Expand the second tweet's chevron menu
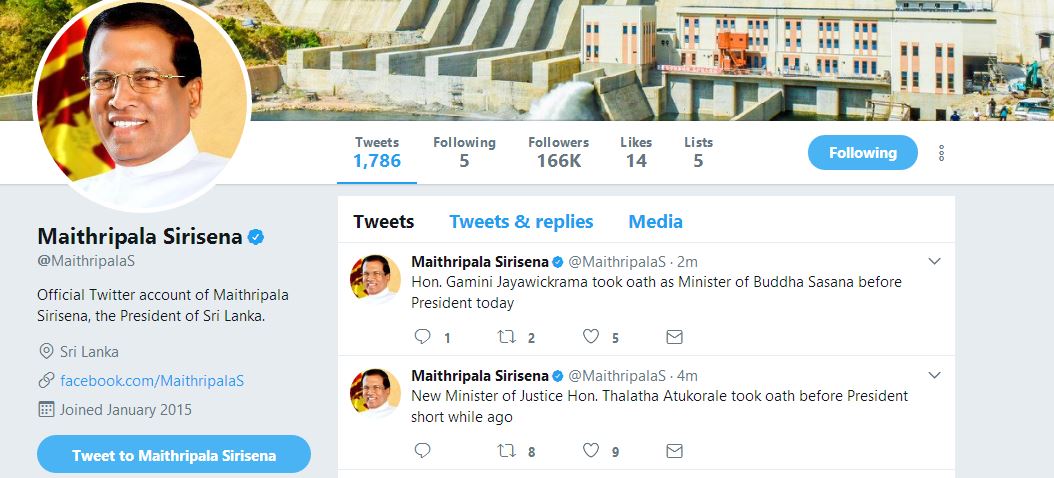Screen dimensions: 1054x478 tap(934, 375)
